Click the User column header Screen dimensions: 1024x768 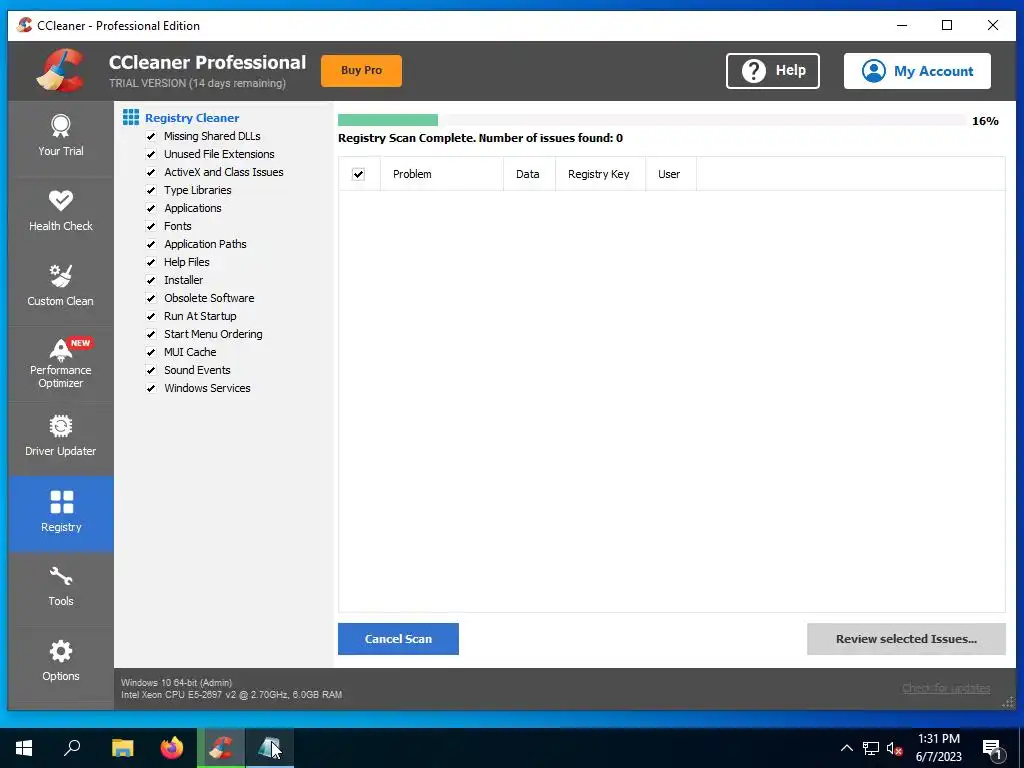671,174
